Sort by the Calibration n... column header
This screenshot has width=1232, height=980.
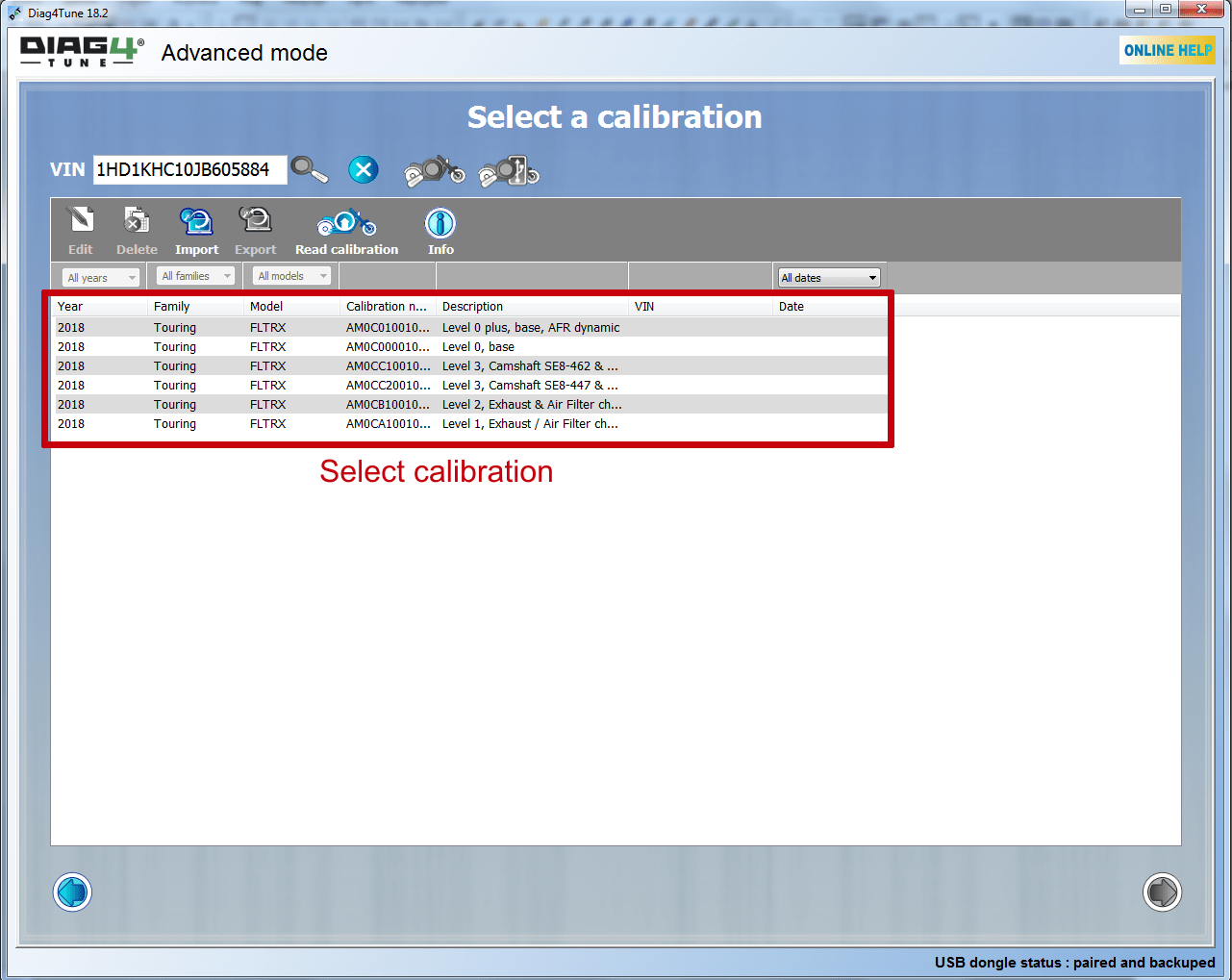click(x=390, y=307)
